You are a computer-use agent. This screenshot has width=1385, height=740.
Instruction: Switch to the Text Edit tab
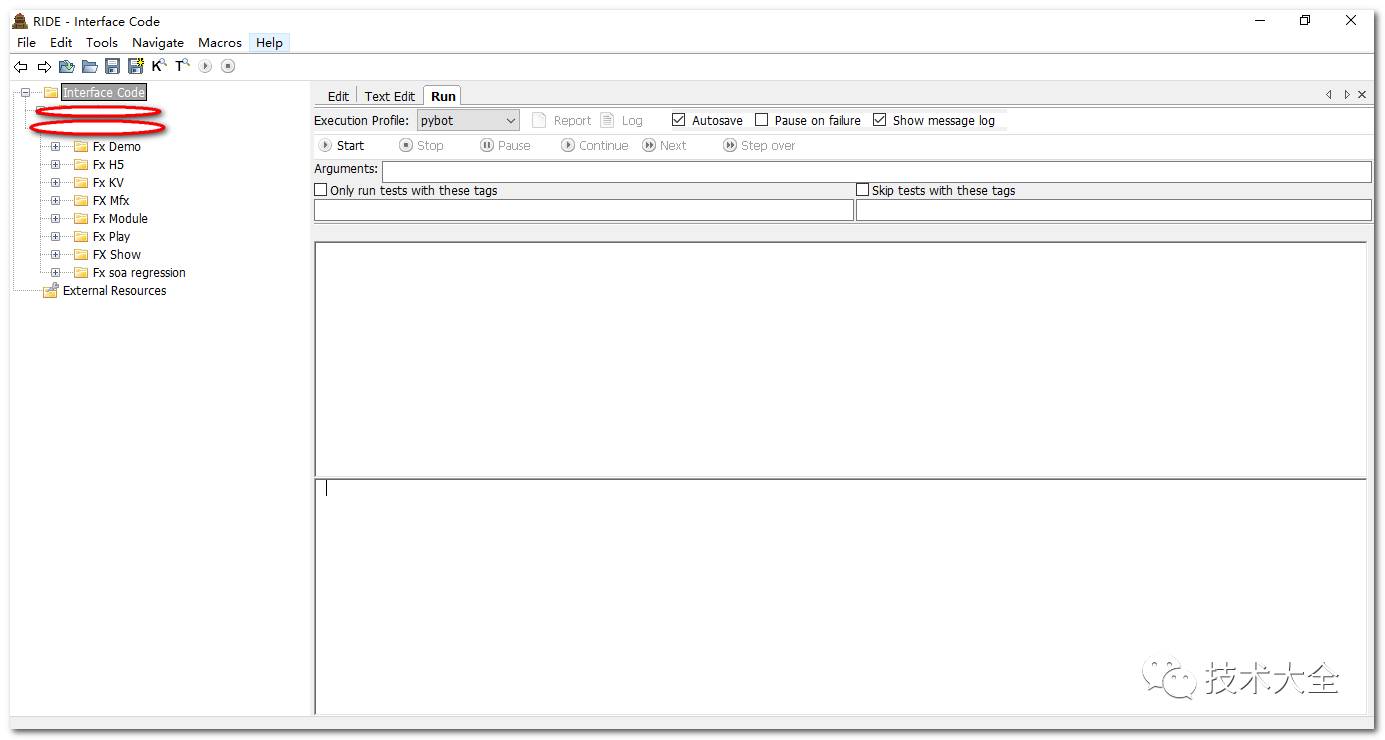coord(389,96)
